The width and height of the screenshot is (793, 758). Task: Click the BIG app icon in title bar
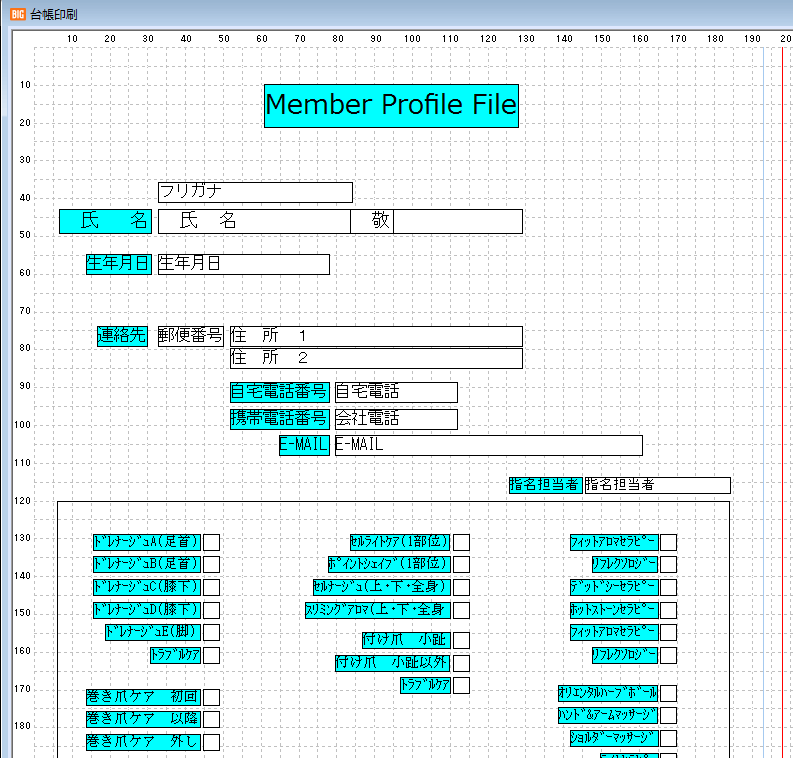point(17,13)
